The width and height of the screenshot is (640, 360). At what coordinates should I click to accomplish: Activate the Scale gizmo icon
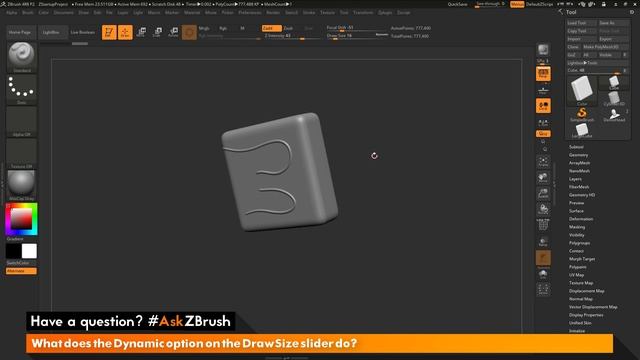pos(157,32)
